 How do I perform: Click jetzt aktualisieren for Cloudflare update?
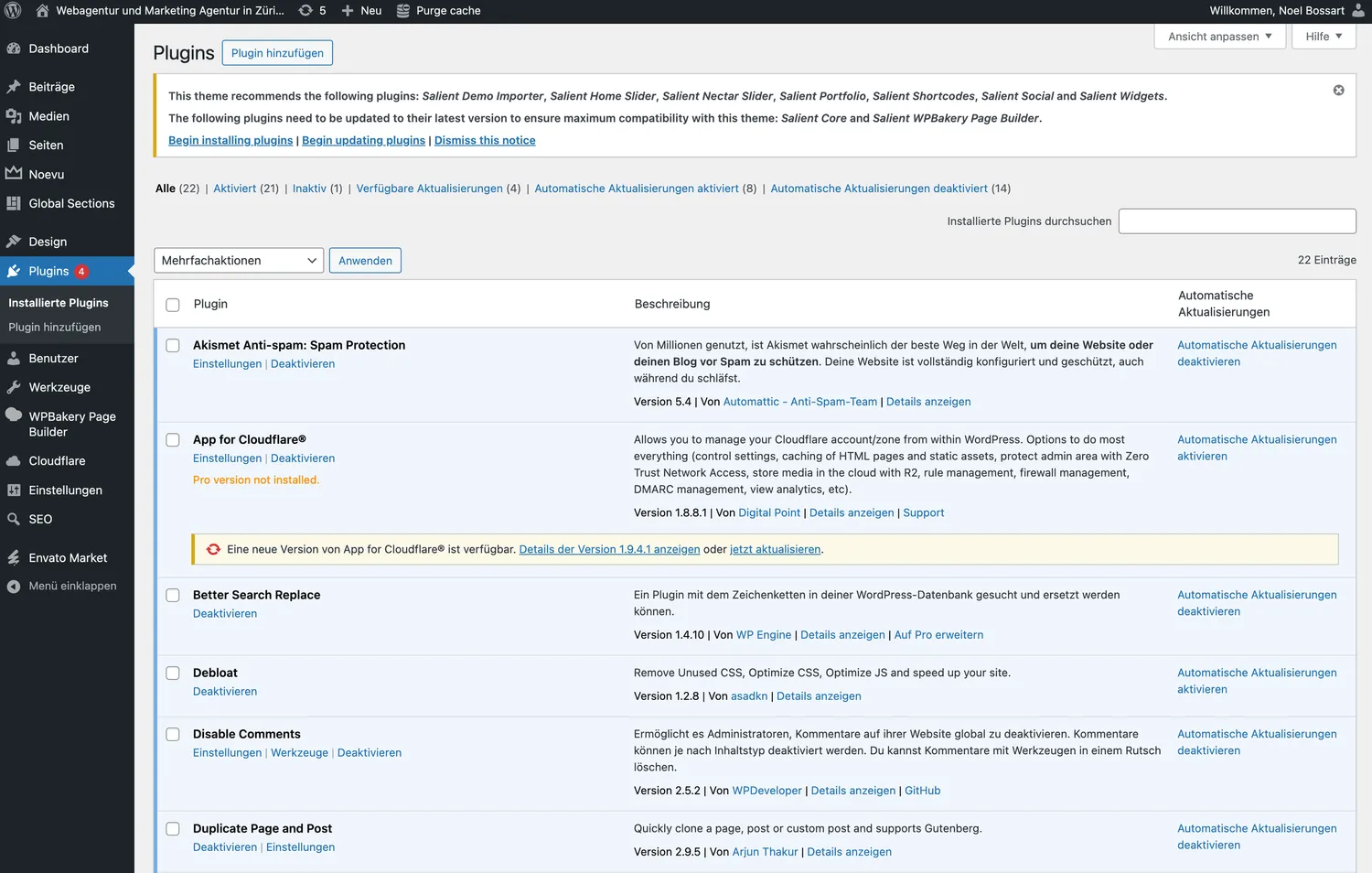click(x=774, y=549)
